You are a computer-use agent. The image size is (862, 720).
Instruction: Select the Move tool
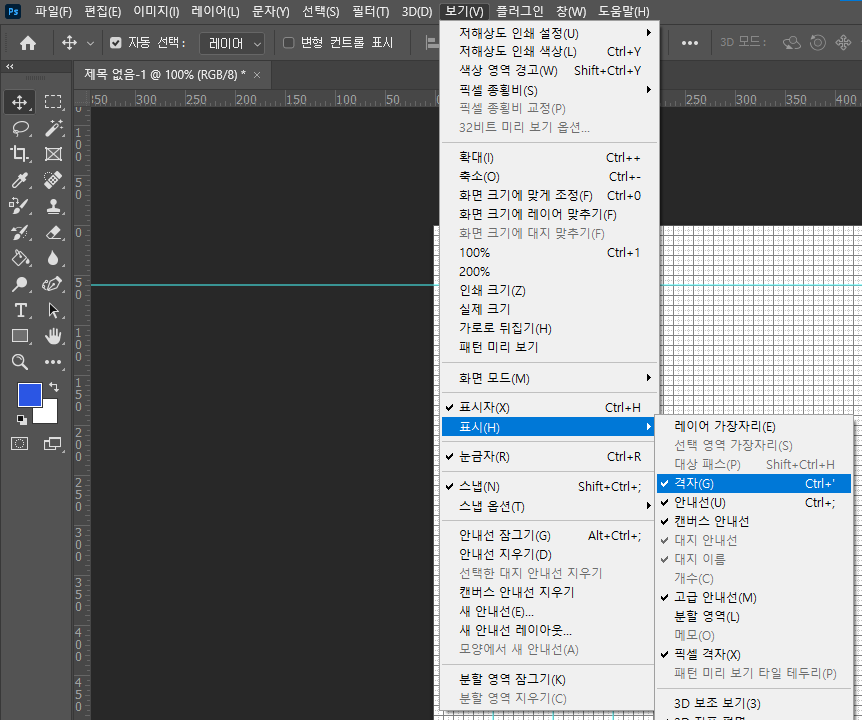(x=21, y=103)
